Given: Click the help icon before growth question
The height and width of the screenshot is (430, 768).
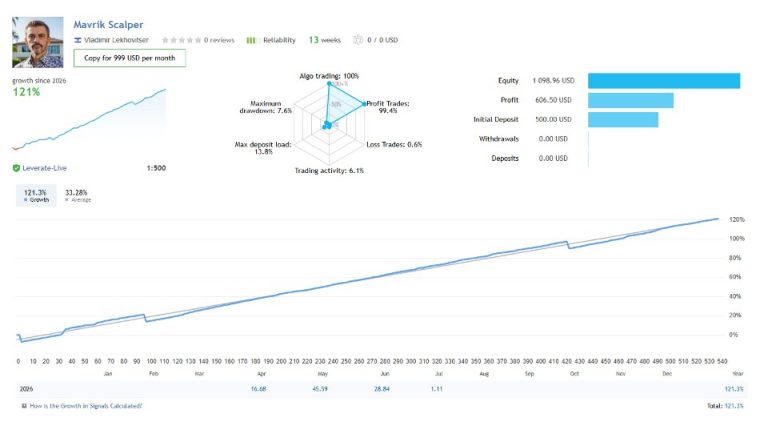Looking at the screenshot, I should 24,406.
